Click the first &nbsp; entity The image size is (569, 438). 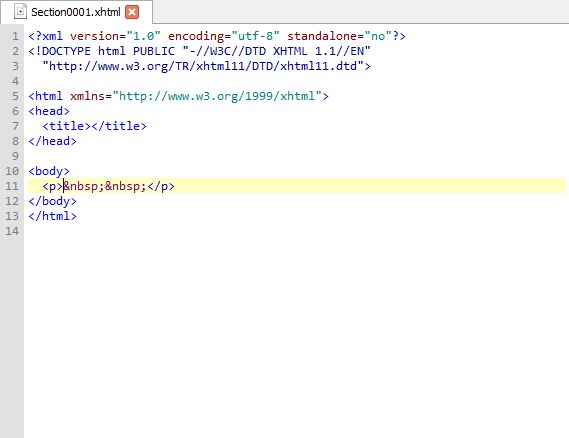[x=84, y=186]
